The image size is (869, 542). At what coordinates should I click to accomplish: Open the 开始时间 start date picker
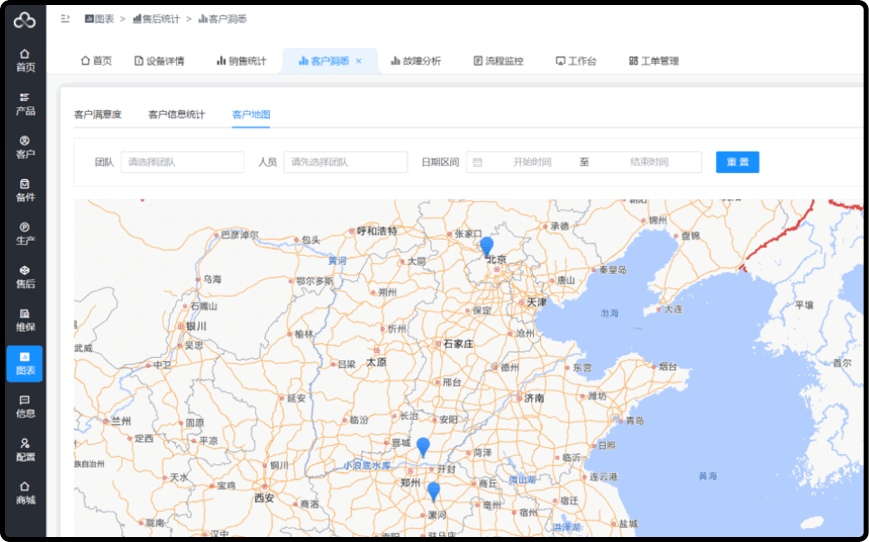click(x=531, y=162)
